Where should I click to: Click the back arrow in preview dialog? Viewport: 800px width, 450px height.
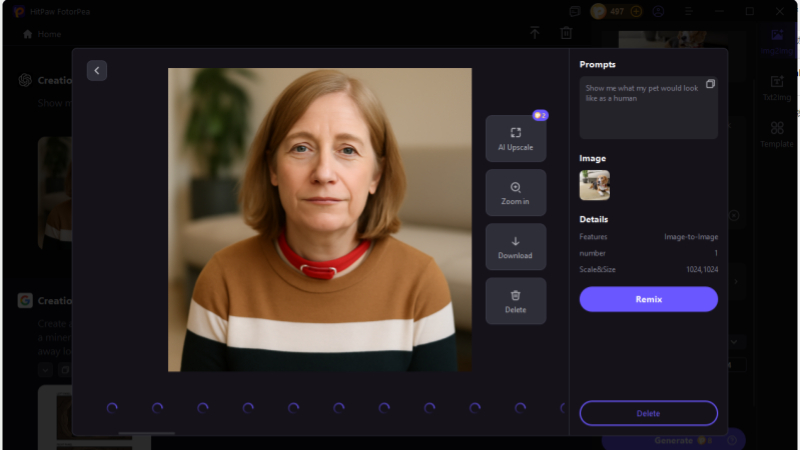(x=96, y=70)
